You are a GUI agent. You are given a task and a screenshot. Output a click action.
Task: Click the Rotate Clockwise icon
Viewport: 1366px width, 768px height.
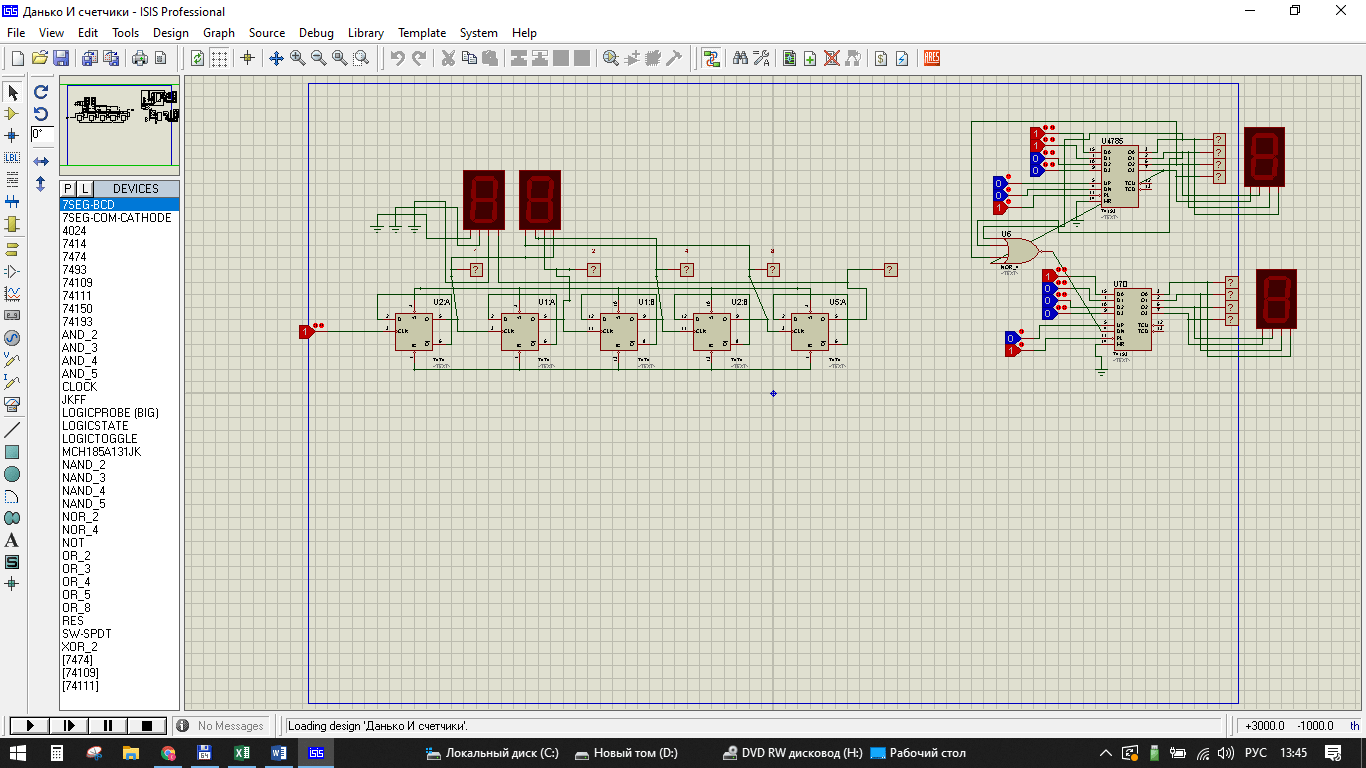41,92
